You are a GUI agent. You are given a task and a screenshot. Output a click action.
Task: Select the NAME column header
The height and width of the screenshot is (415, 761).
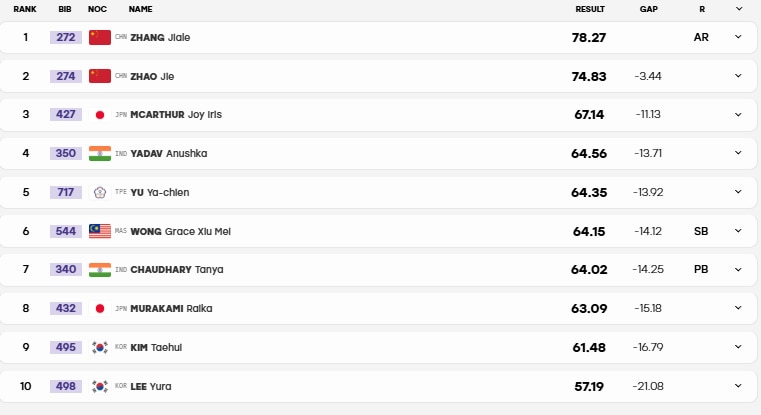click(x=140, y=9)
